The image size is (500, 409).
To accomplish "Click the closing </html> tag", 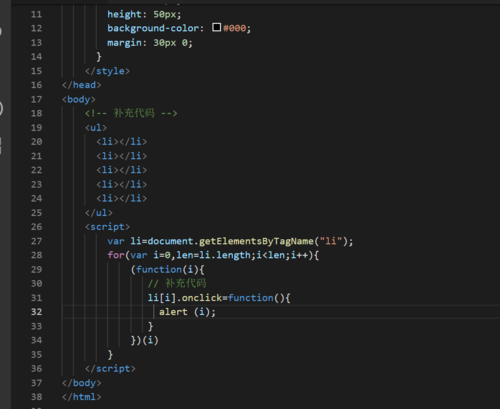I will pyautogui.click(x=82, y=397).
